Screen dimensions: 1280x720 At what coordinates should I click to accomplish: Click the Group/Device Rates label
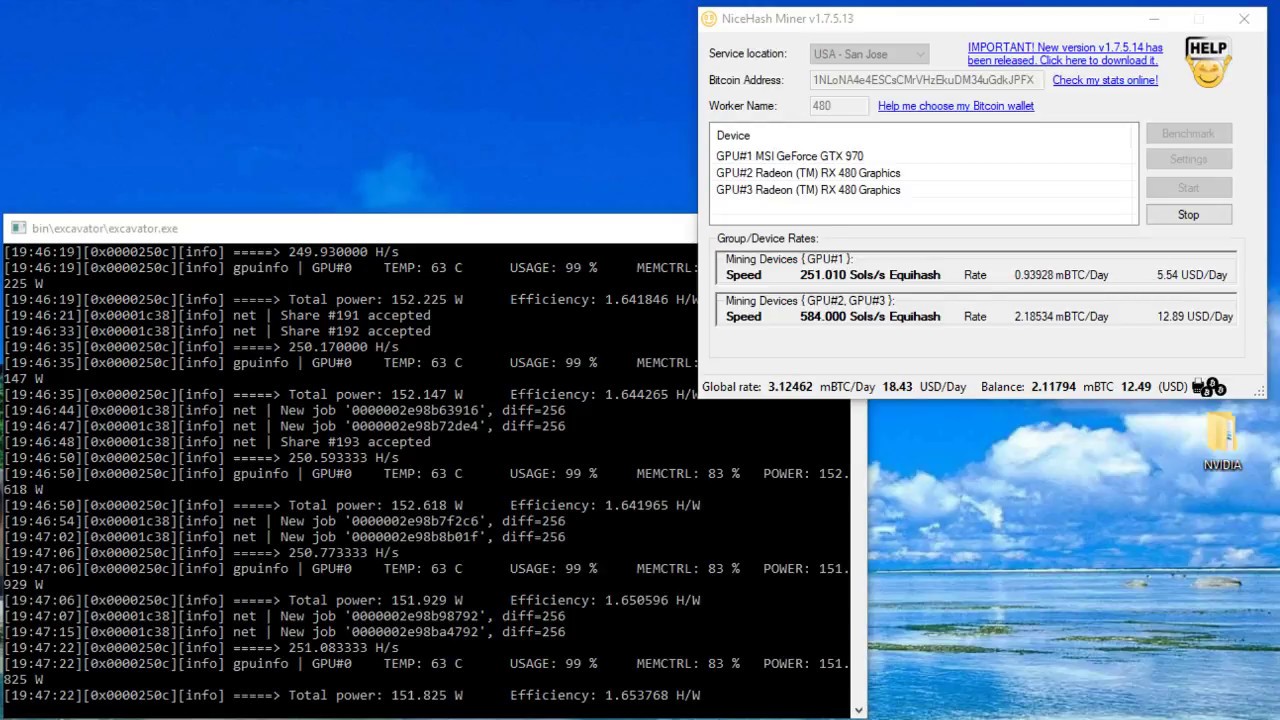767,238
